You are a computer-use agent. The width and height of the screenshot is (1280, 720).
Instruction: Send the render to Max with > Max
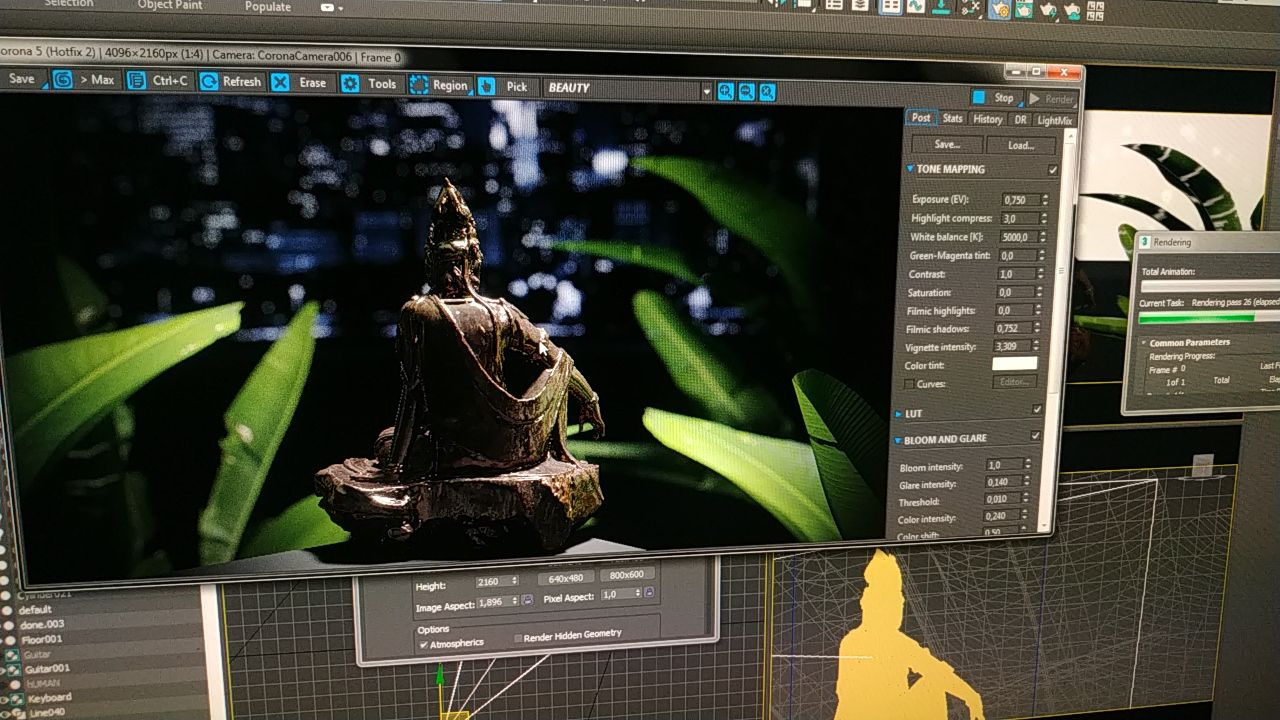click(85, 79)
